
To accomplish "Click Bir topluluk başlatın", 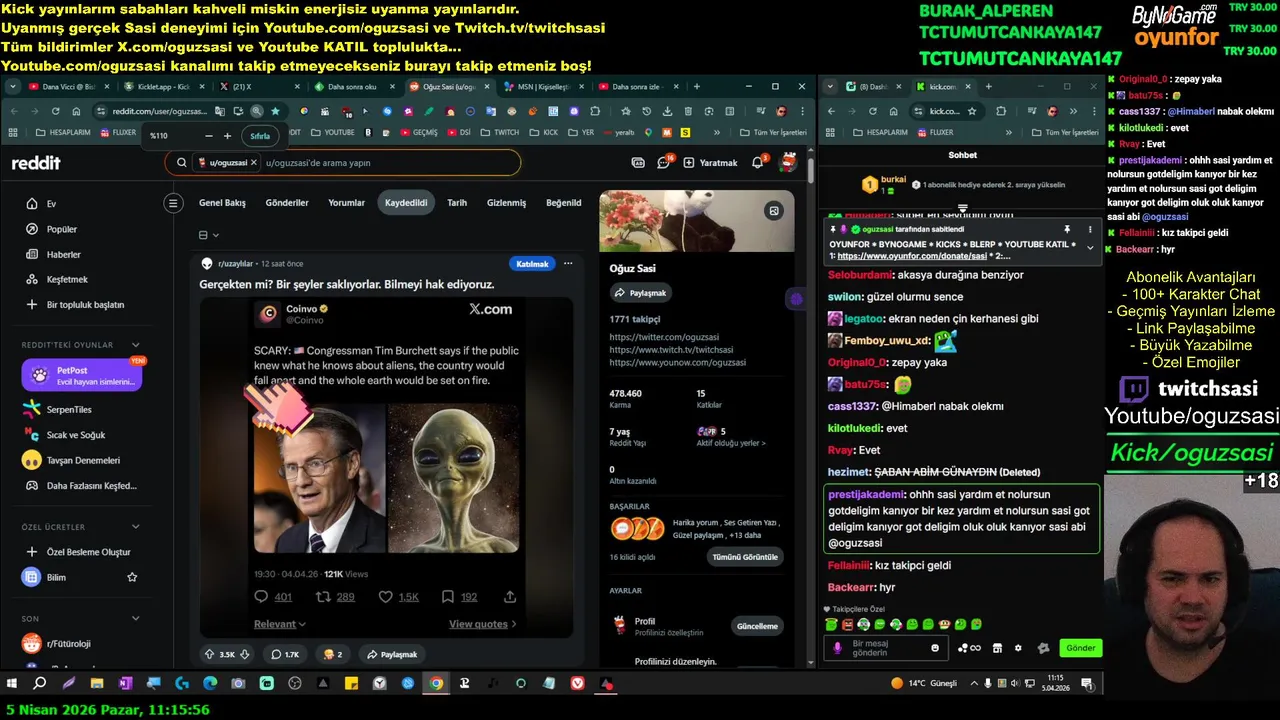I will tap(83, 304).
